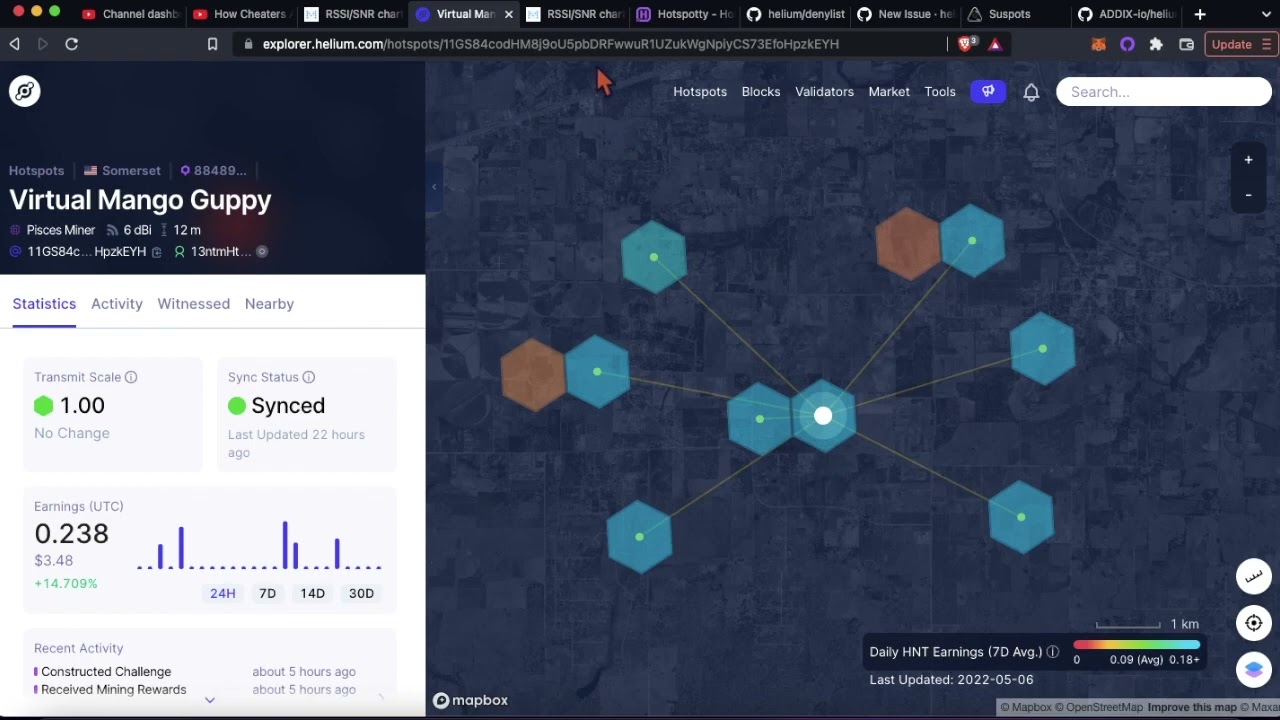The height and width of the screenshot is (720, 1280).
Task: Click the white selected hotspot marker
Action: (x=823, y=416)
